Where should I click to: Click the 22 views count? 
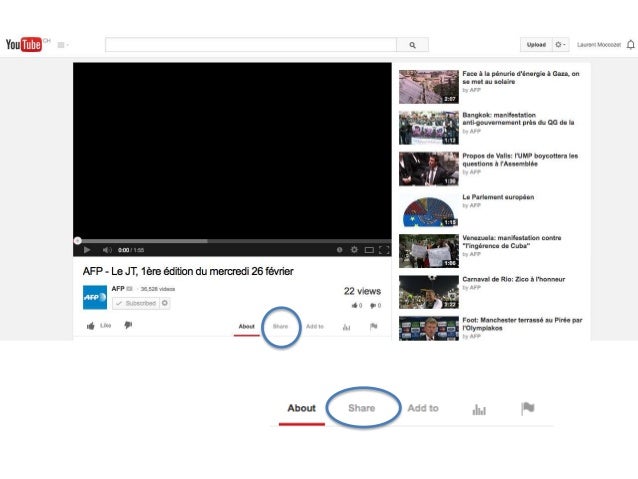(362, 291)
